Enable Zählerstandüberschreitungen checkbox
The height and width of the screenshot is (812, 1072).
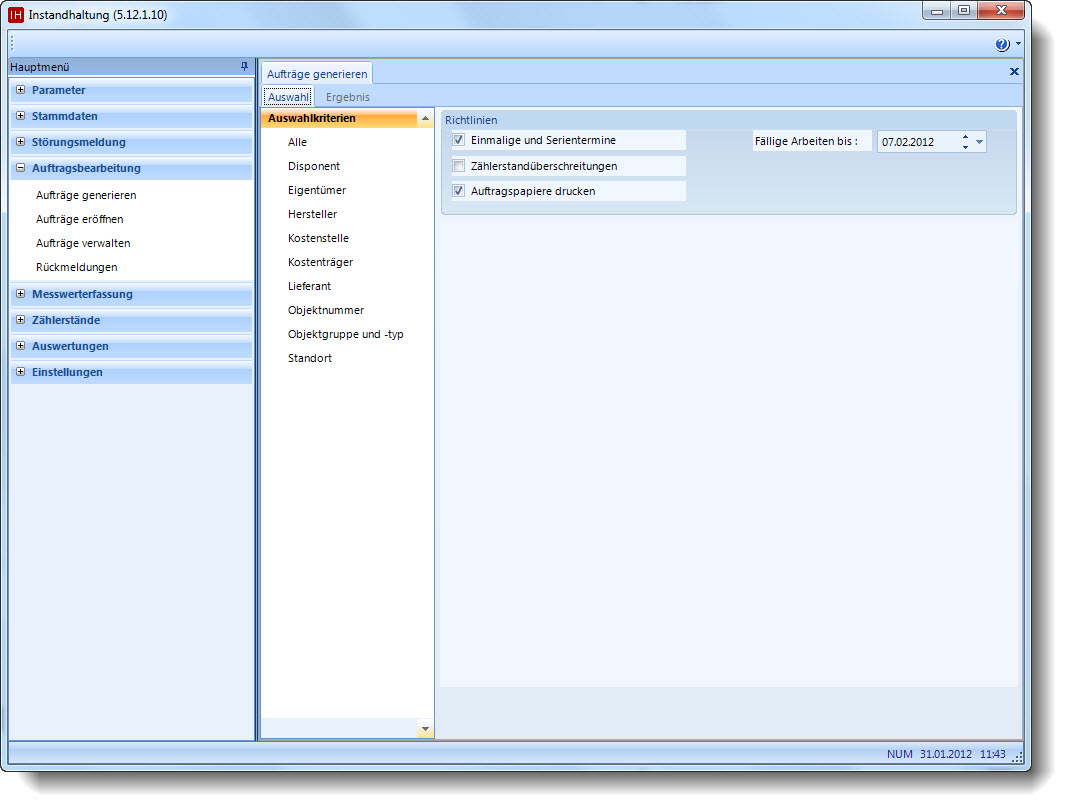[x=459, y=166]
